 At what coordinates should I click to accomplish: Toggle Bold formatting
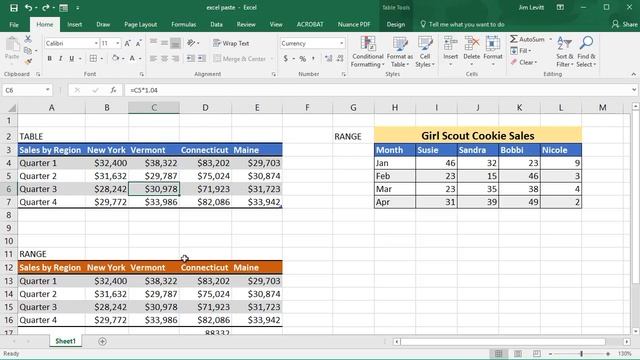[x=49, y=59]
